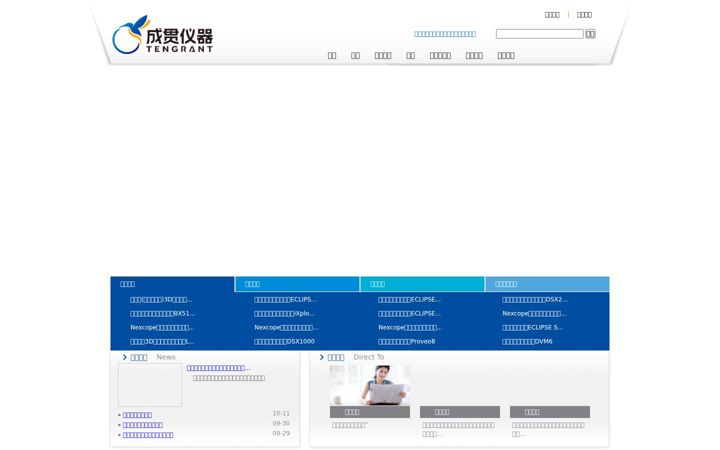Image resolution: width=720 pixels, height=450 pixels.
Task: Open the product link ending in Proveo8
Action: 406,342
